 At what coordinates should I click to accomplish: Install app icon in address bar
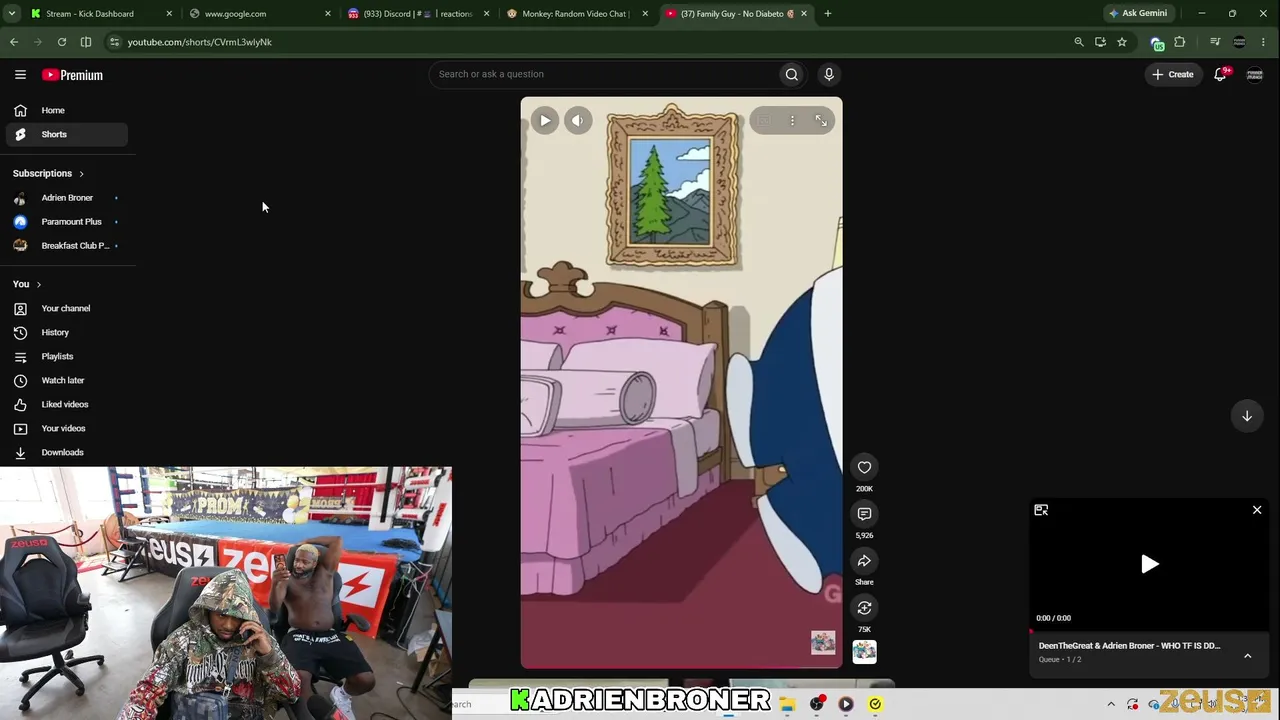tap(1100, 42)
